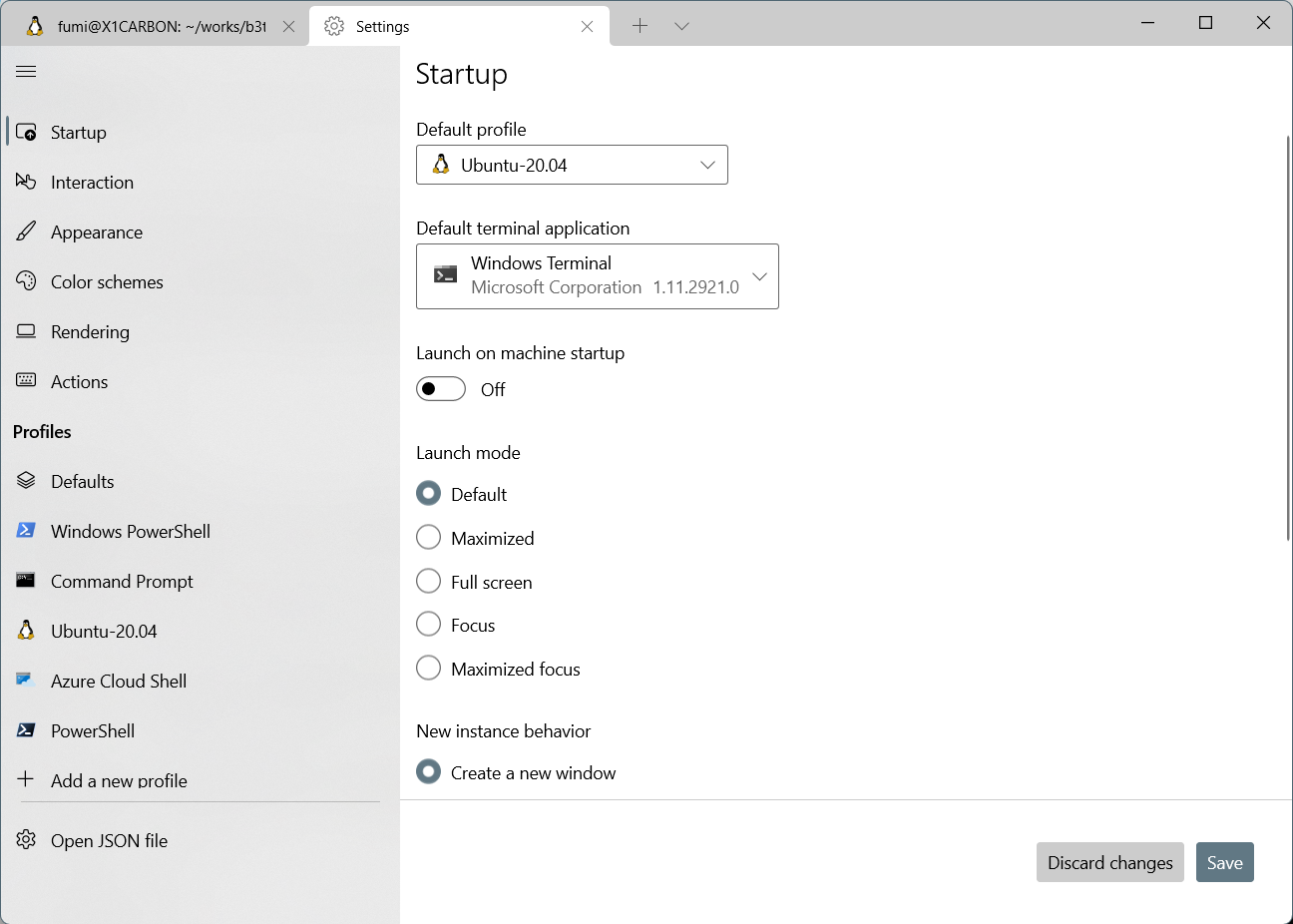The image size is (1293, 924).
Task: Open Appearance settings via brush icon
Action: click(26, 231)
